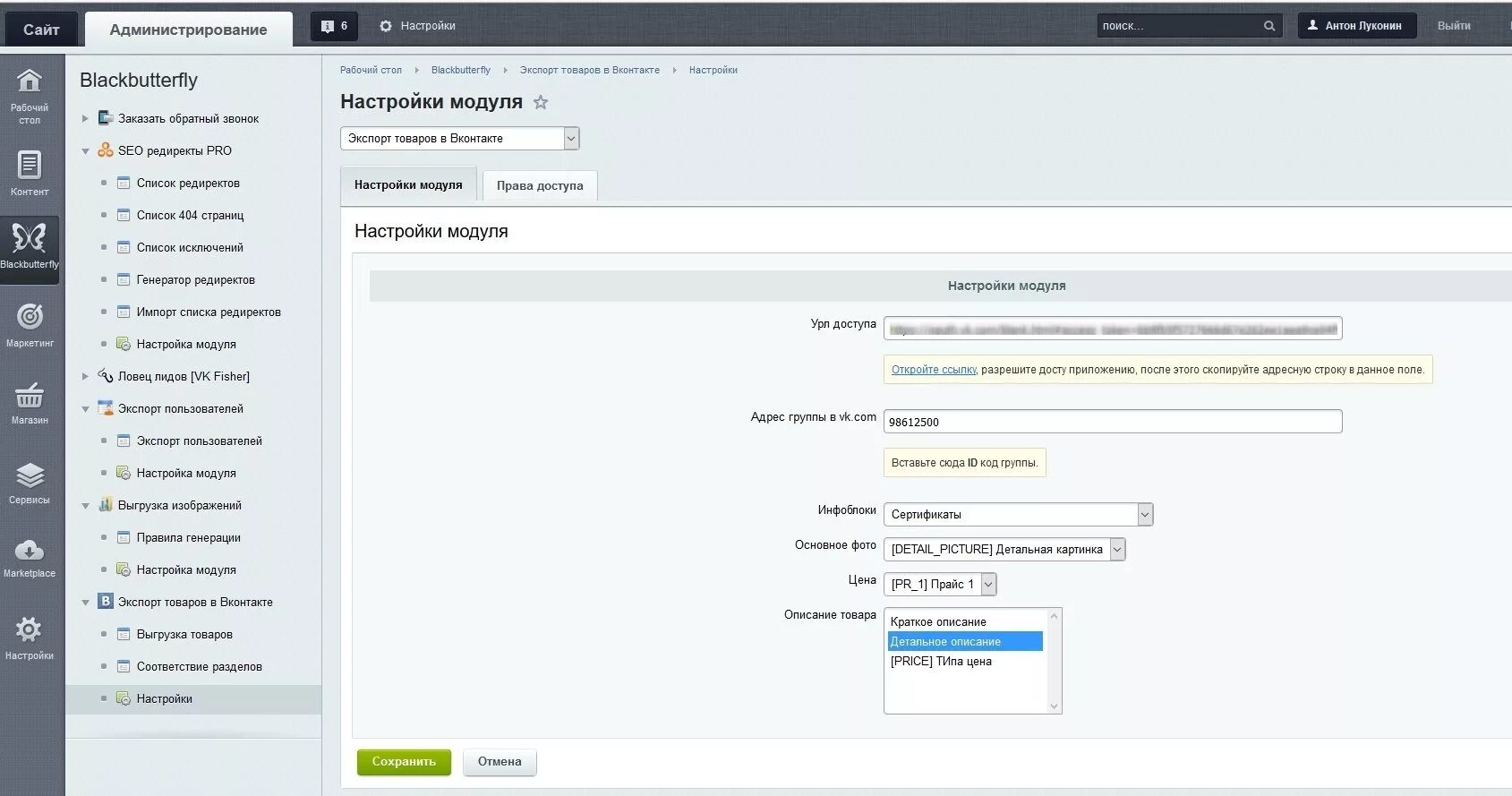This screenshot has width=1512, height=796.
Task: Click the gear icon in top Настройки button
Action: click(386, 26)
